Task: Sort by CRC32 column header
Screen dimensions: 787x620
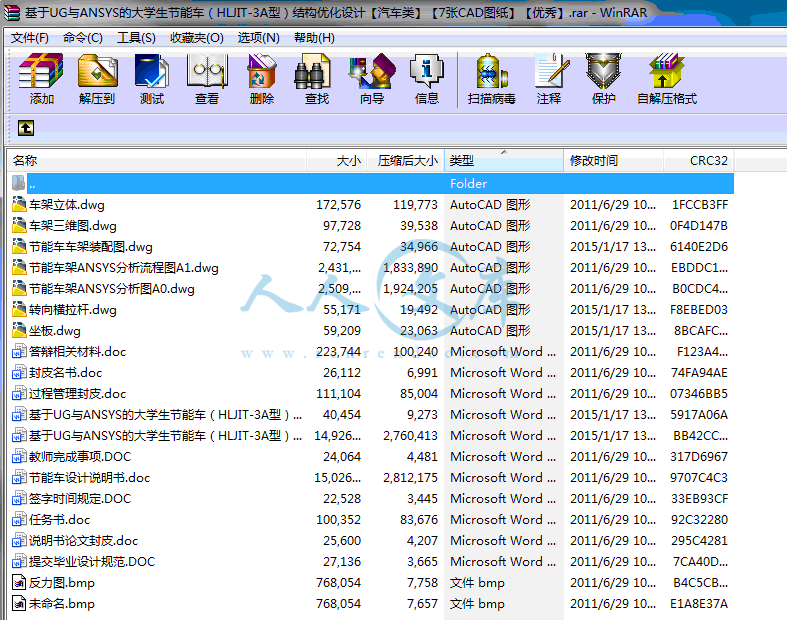Action: pos(699,161)
